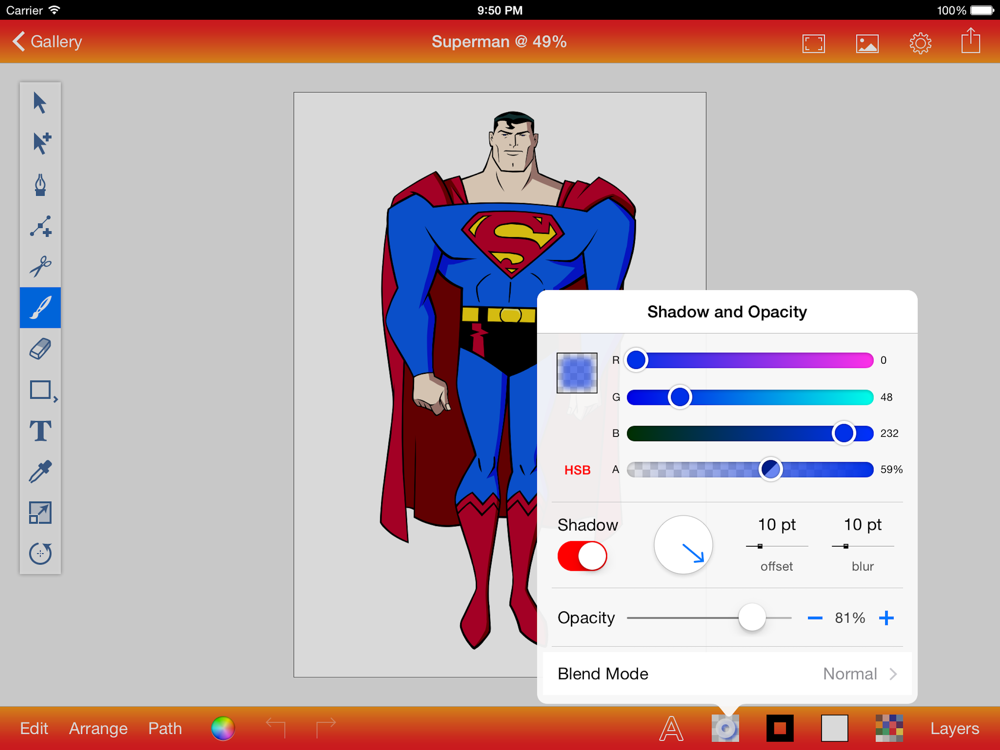The width and height of the screenshot is (1000, 750).
Task: Select the Scissors tool
Action: click(x=40, y=267)
